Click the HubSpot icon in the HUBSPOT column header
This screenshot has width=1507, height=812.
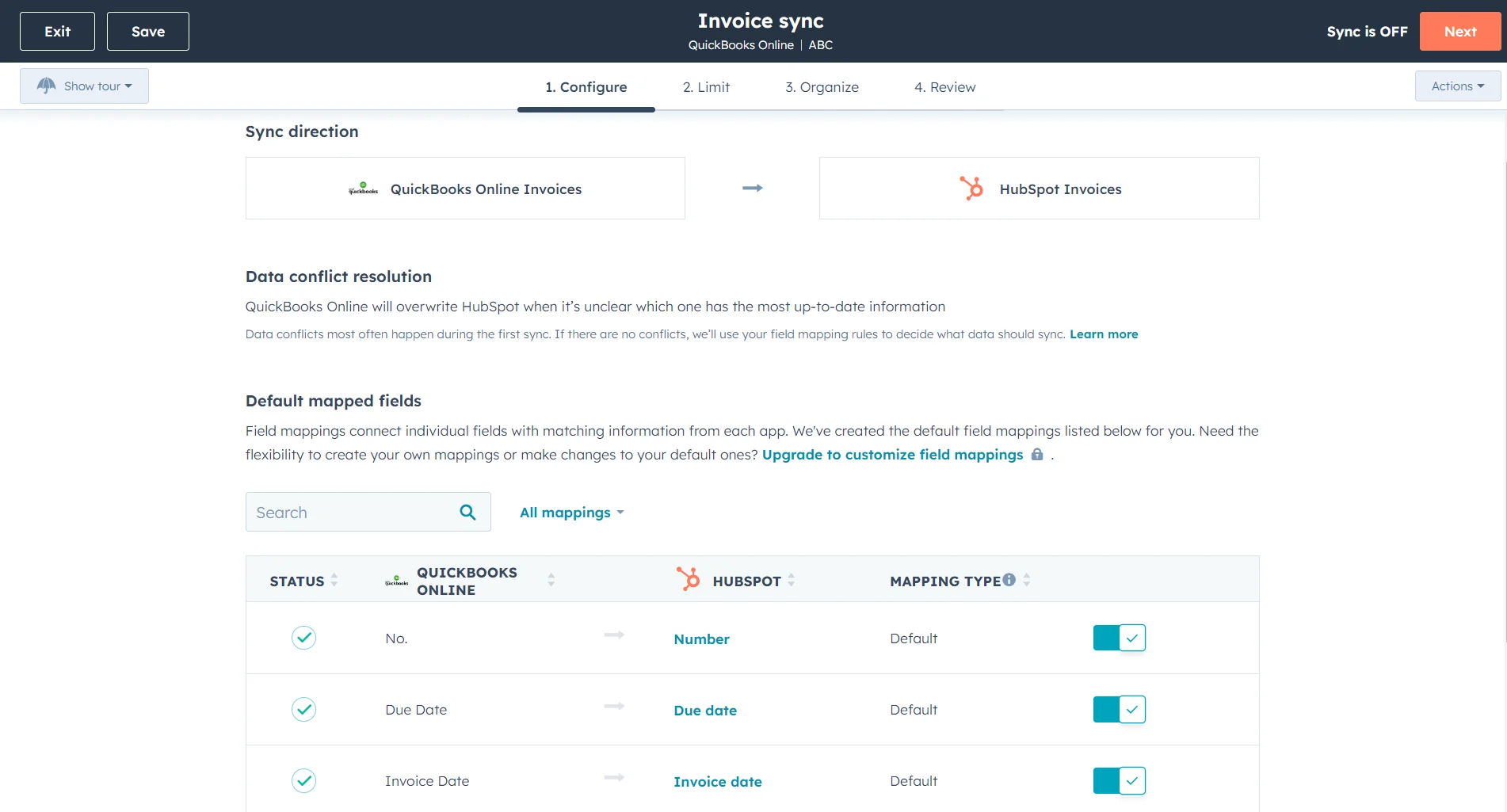pyautogui.click(x=688, y=579)
